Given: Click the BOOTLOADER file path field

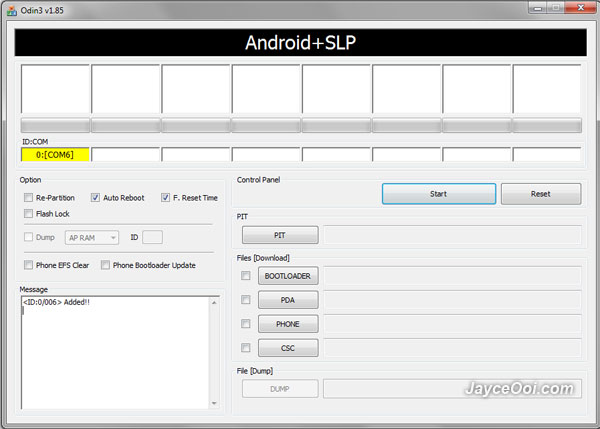Looking at the screenshot, I should tap(453, 276).
